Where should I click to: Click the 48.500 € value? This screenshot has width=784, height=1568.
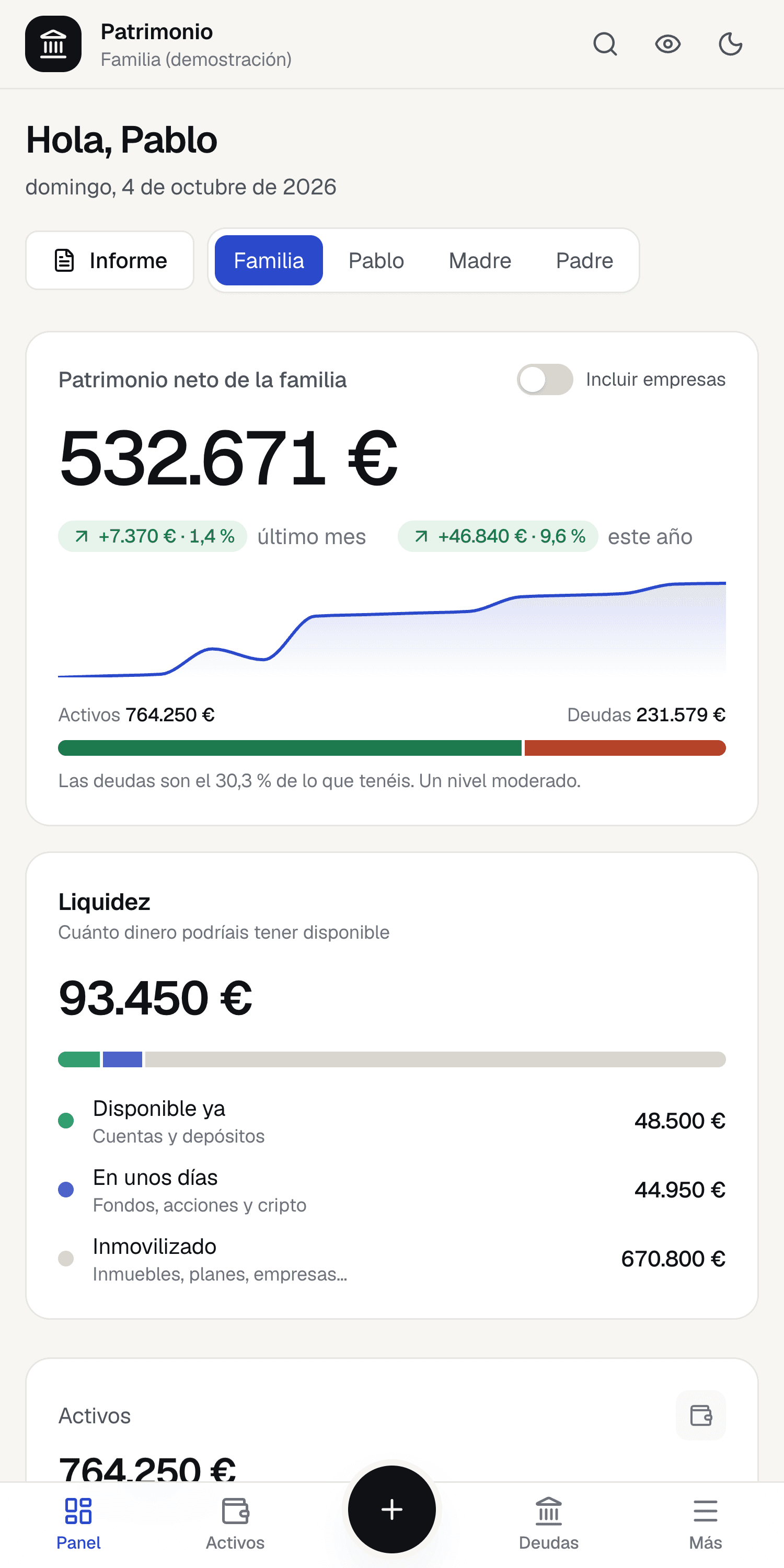pyautogui.click(x=680, y=1121)
